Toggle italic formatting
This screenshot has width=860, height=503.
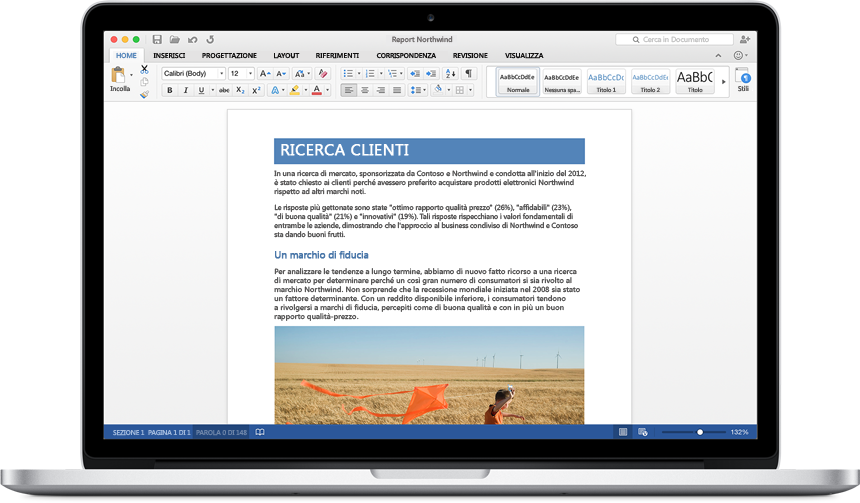point(185,91)
